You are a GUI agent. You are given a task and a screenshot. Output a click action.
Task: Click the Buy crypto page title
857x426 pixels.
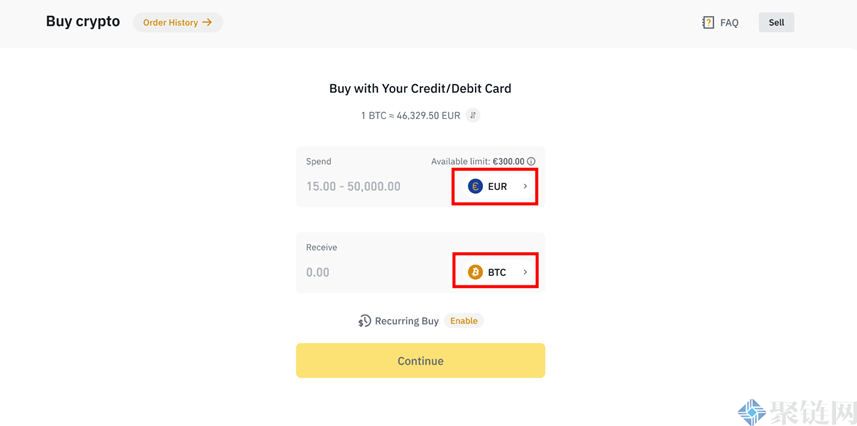83,21
